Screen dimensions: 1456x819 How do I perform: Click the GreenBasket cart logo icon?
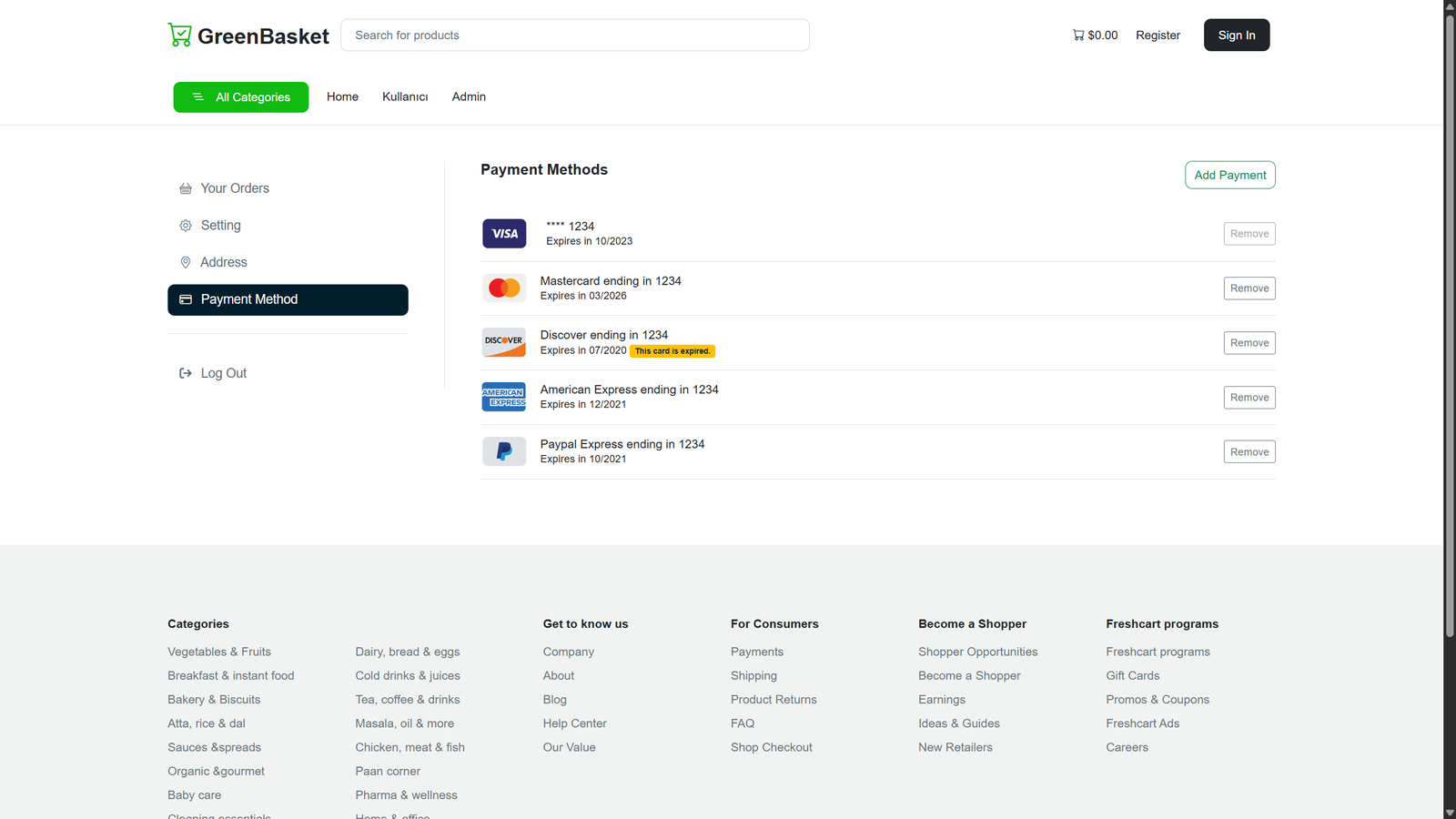(x=180, y=35)
